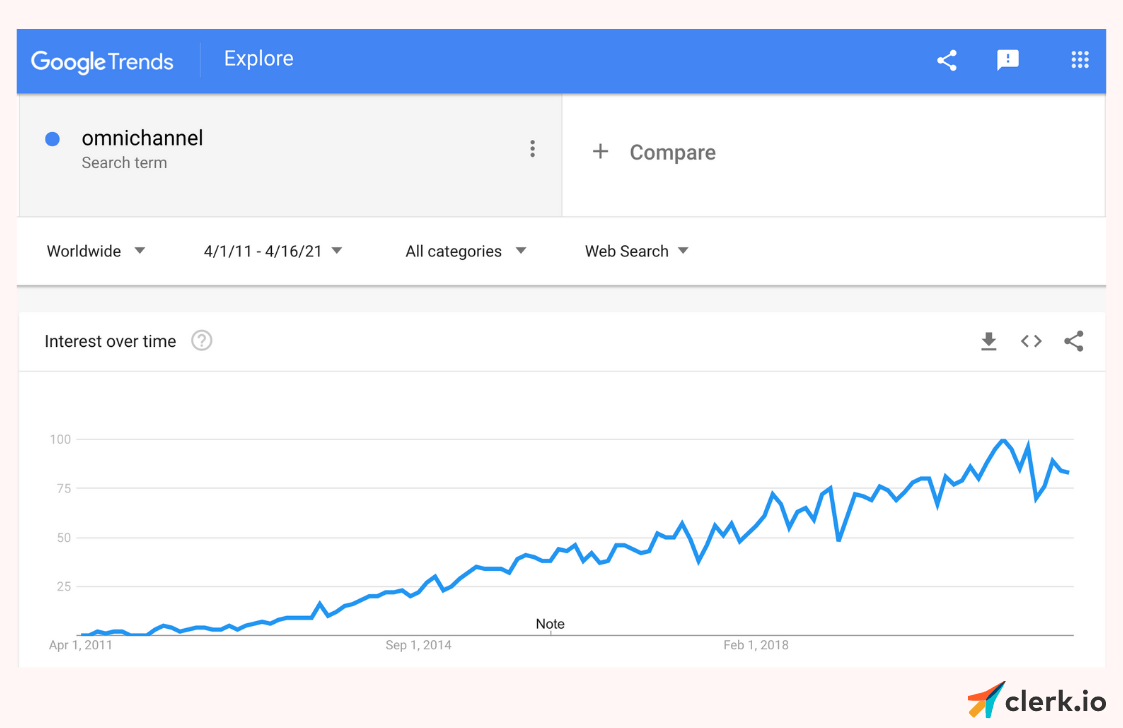The image size is (1123, 728).
Task: Share the trends report via the header share icon
Action: 946,60
